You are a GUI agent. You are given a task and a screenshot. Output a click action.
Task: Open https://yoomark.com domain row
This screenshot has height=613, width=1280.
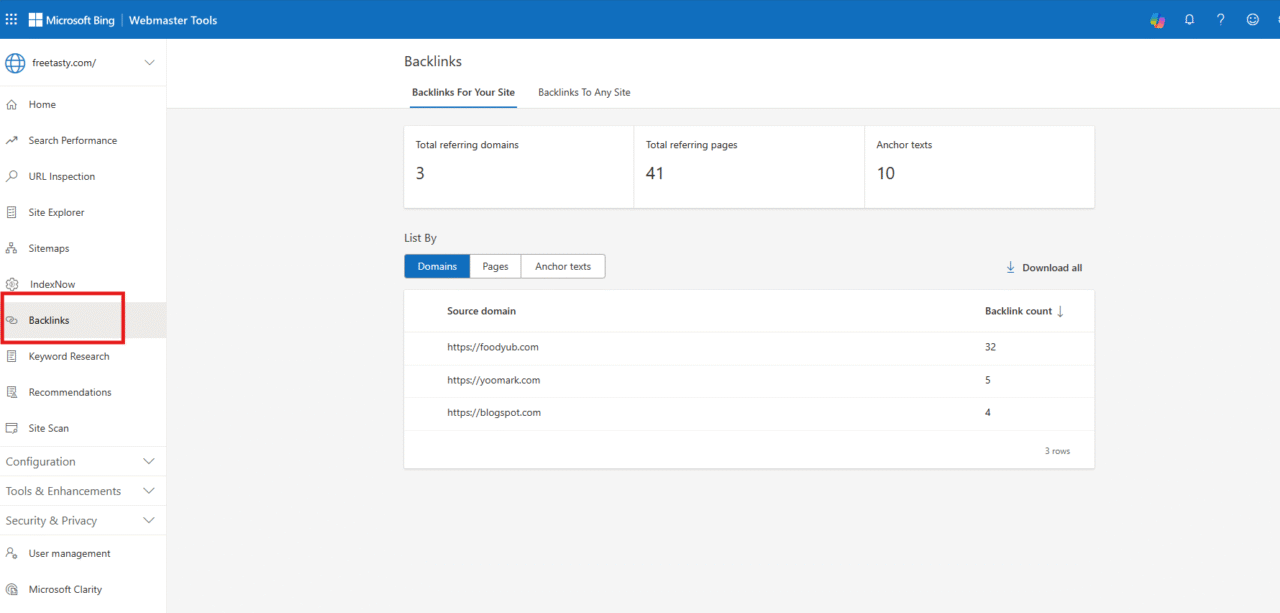pos(749,380)
